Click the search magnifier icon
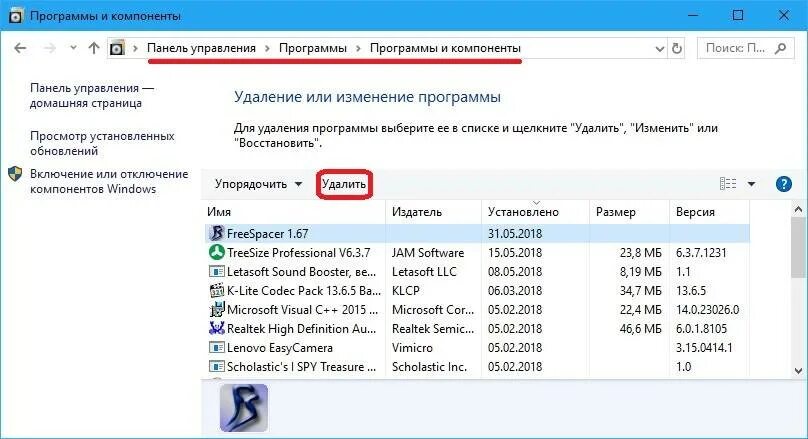 [x=781, y=48]
